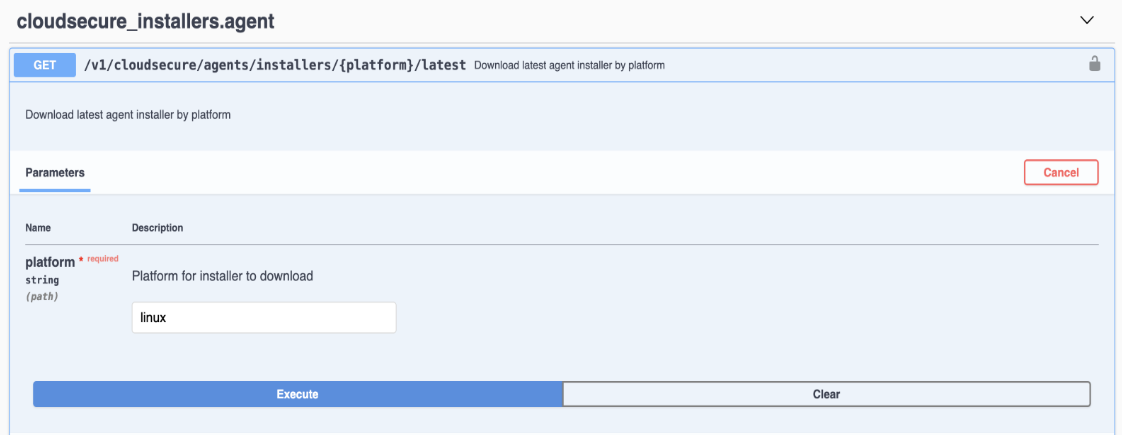
Task: Click the string type label
Action: (x=42, y=280)
